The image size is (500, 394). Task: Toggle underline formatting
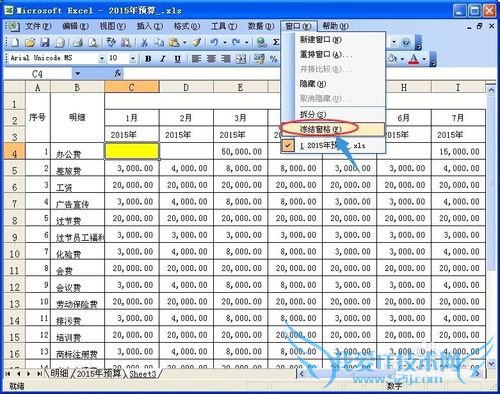click(x=177, y=59)
